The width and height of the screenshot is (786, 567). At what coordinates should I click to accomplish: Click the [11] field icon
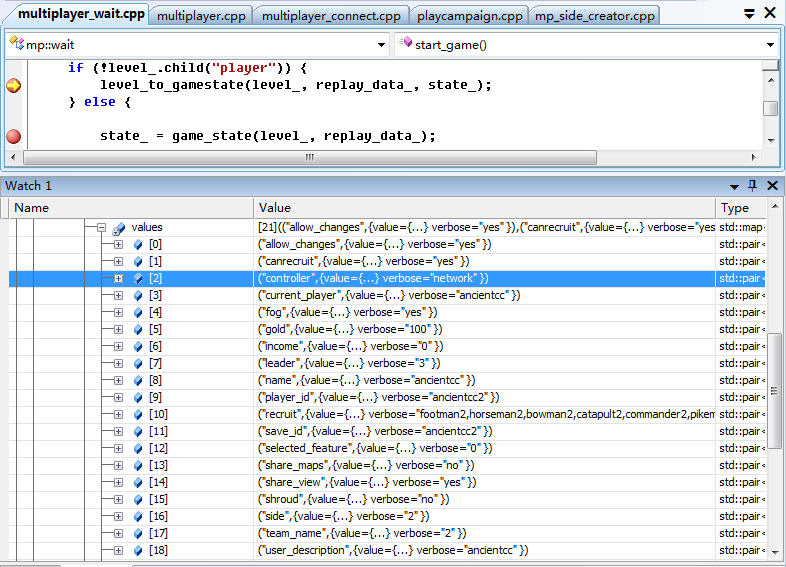coord(138,432)
